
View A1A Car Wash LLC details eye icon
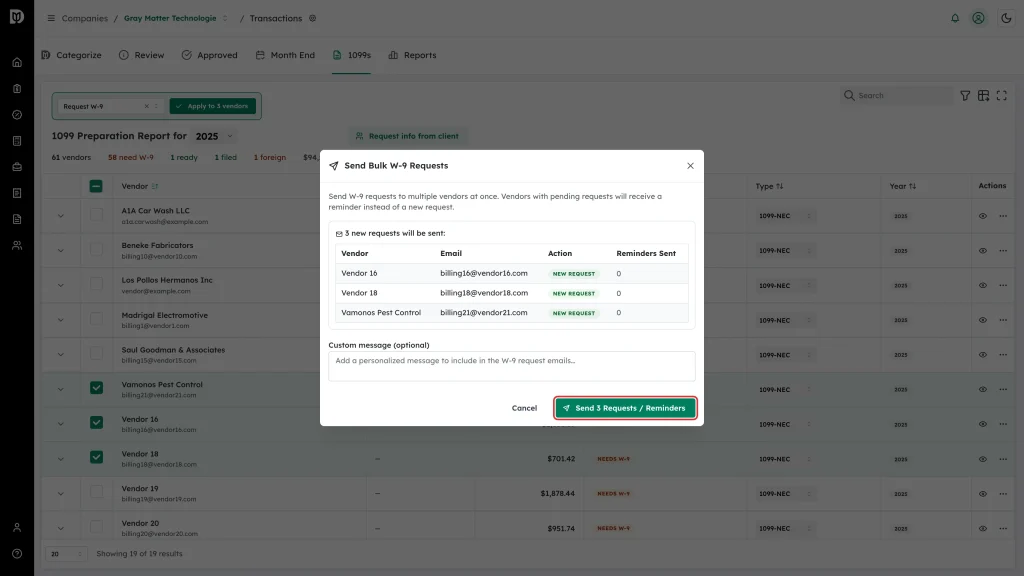coord(982,216)
